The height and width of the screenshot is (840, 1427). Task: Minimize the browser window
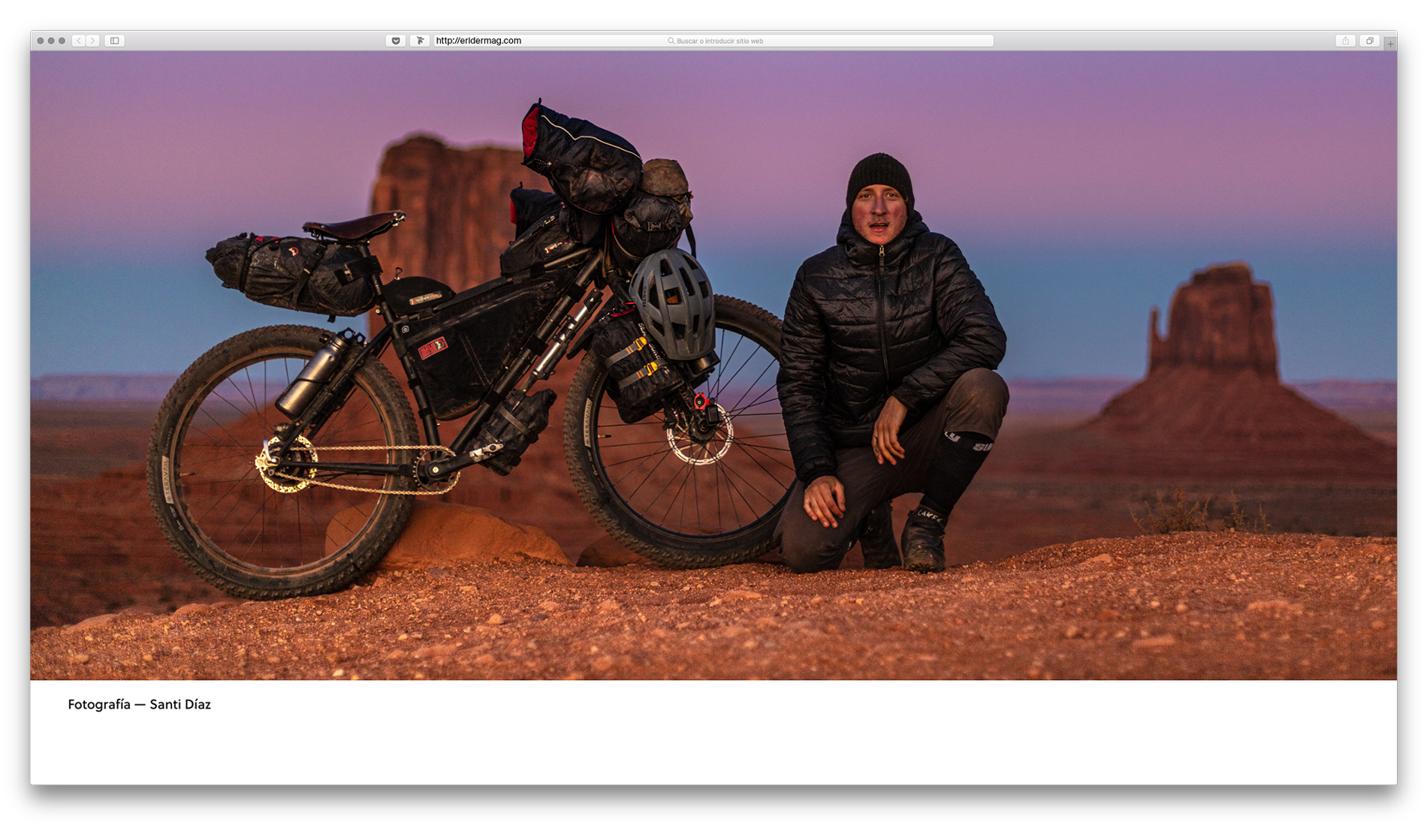tap(51, 41)
